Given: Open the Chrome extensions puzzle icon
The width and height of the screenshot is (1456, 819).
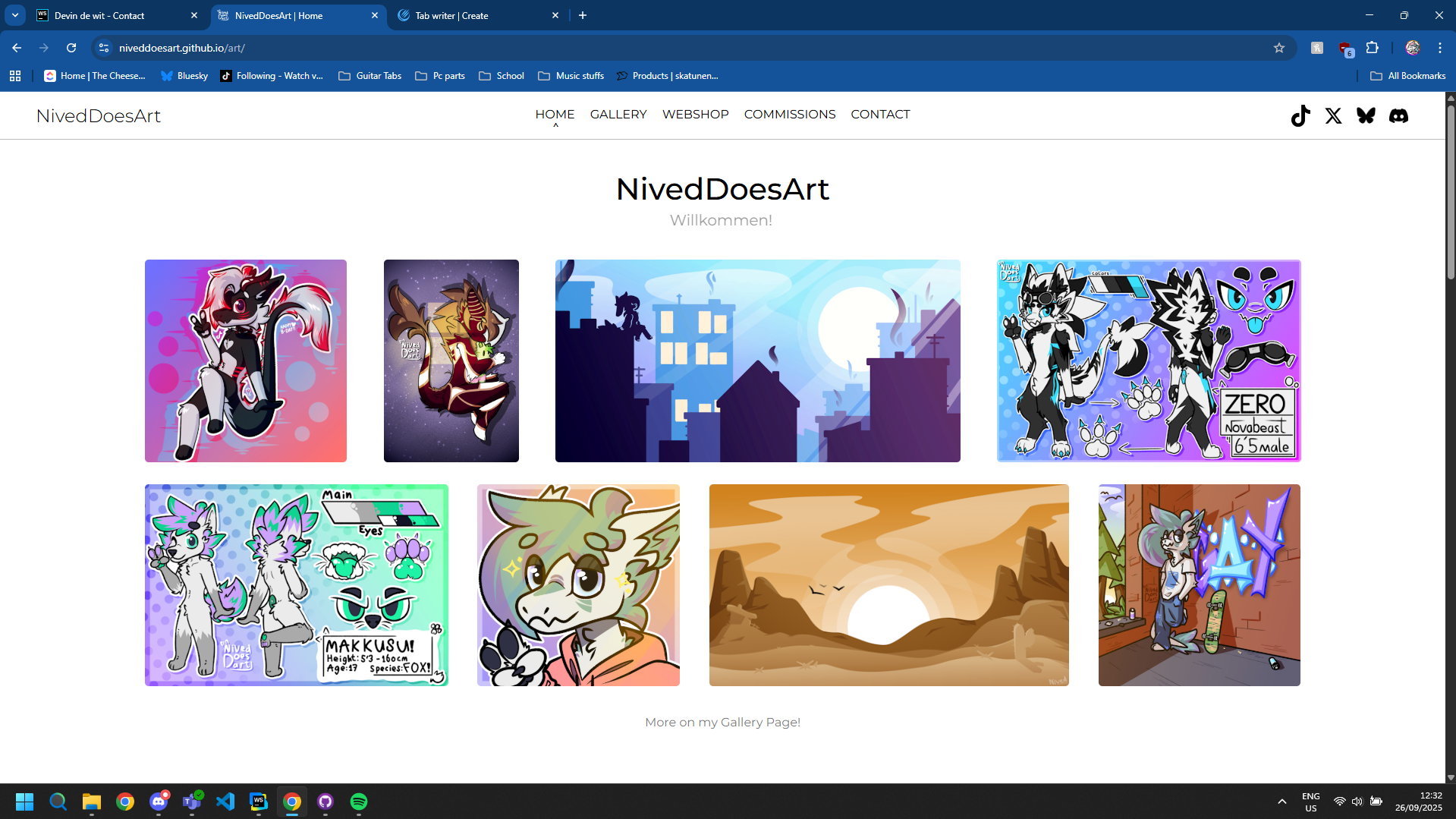Looking at the screenshot, I should pos(1372,48).
